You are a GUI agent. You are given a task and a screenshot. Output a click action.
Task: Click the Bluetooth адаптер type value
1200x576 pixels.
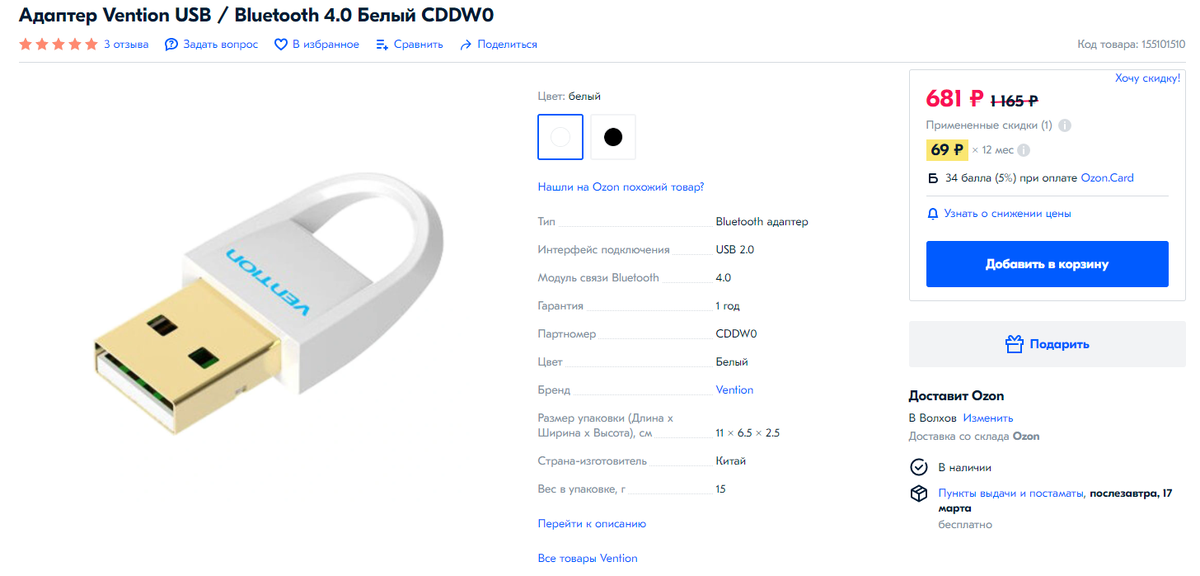[762, 222]
